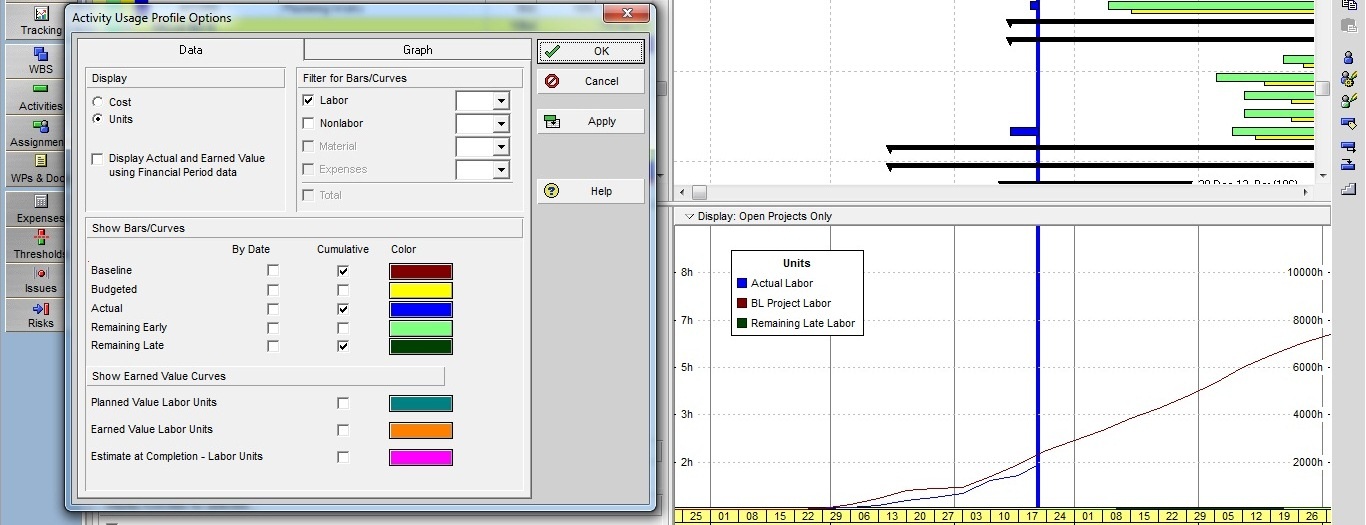Change the Remaining Early color swatch

420,328
